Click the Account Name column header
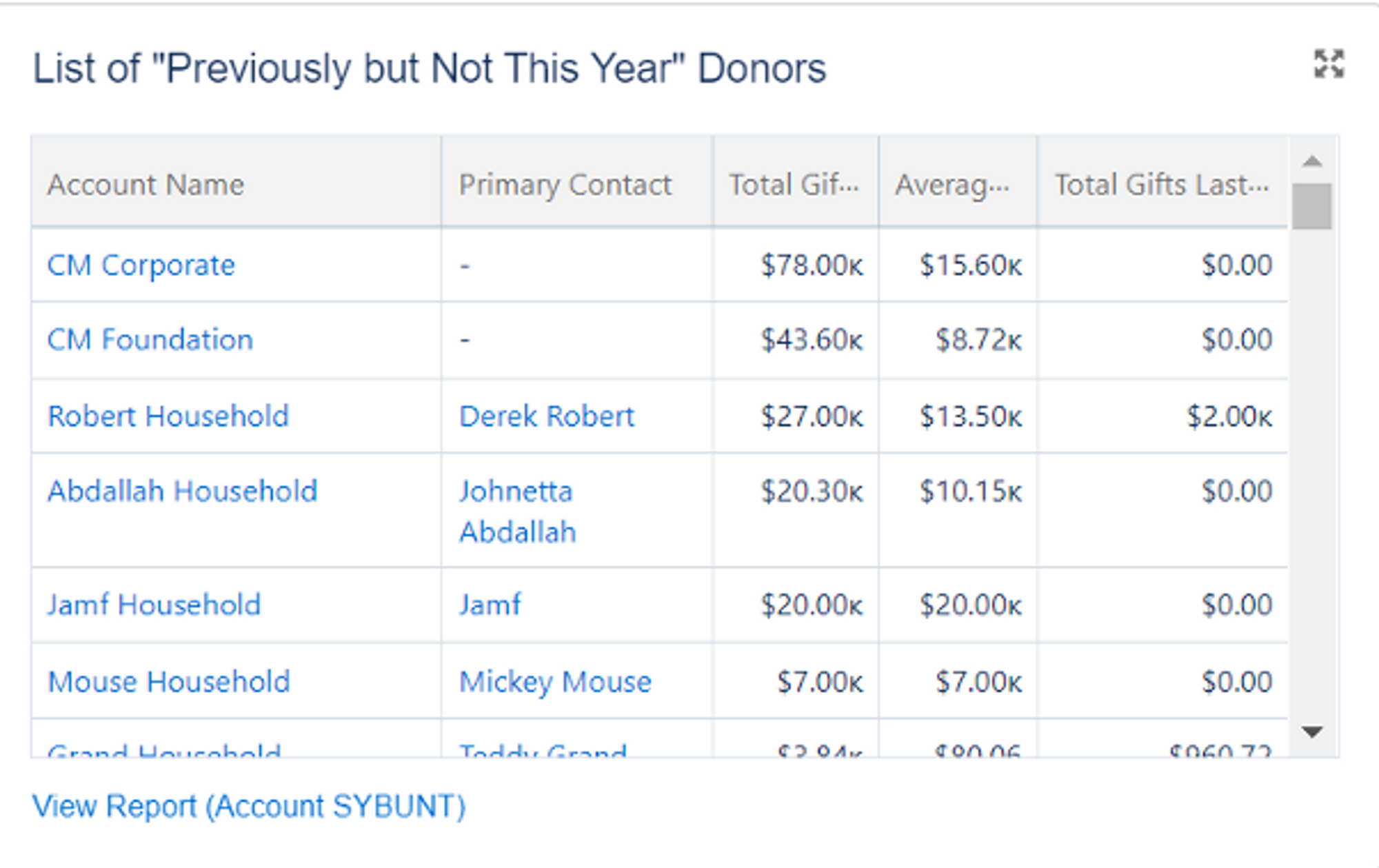The image size is (1379, 868). click(145, 185)
